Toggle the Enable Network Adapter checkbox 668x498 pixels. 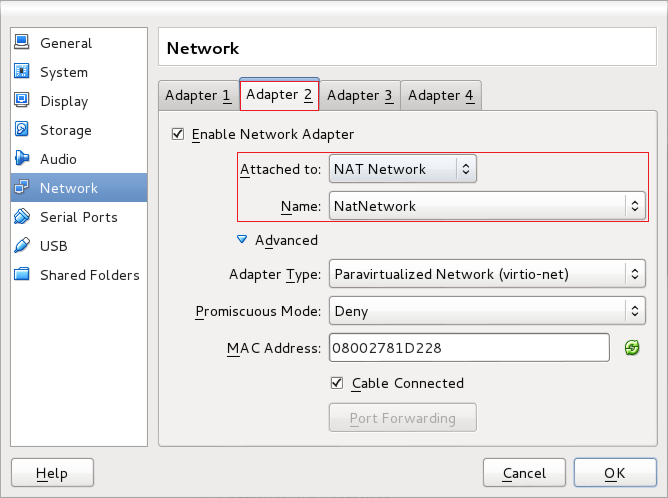(x=178, y=134)
